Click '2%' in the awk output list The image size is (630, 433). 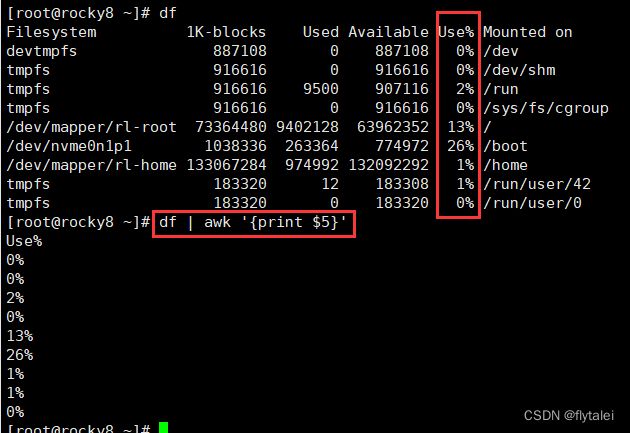[x=15, y=298]
